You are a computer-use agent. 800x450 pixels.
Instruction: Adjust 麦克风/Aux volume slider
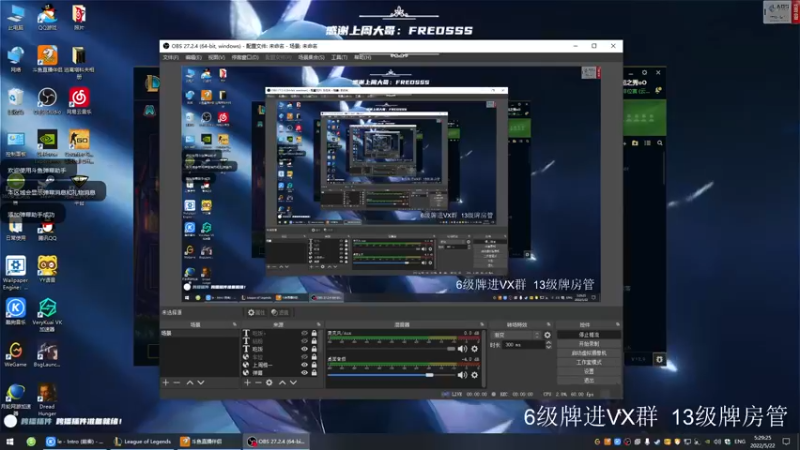(x=391, y=349)
